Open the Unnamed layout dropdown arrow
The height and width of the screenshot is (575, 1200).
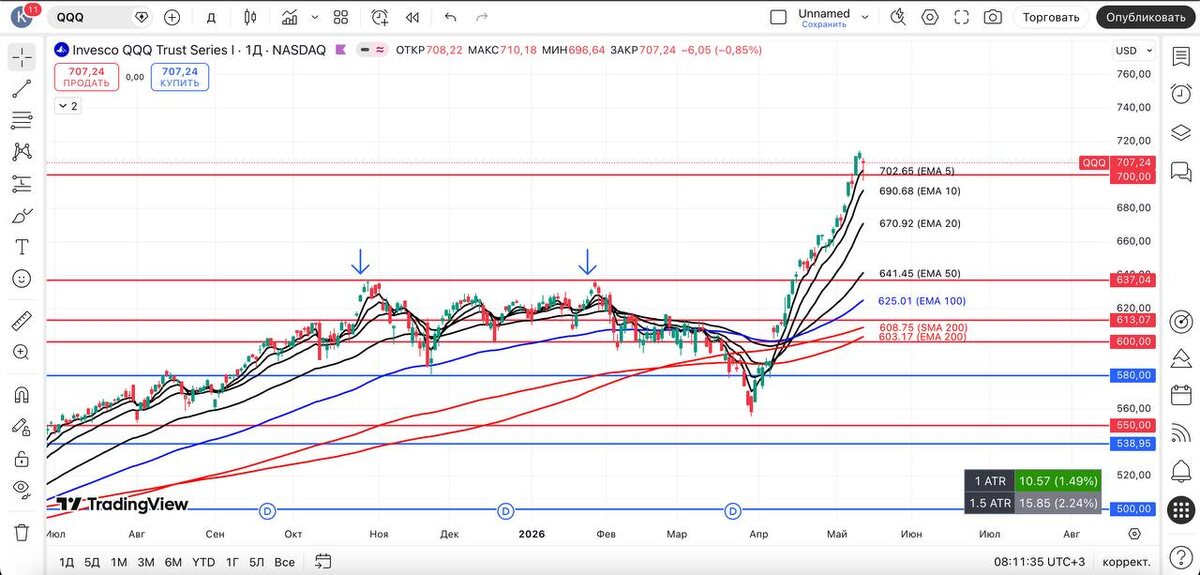tap(865, 17)
